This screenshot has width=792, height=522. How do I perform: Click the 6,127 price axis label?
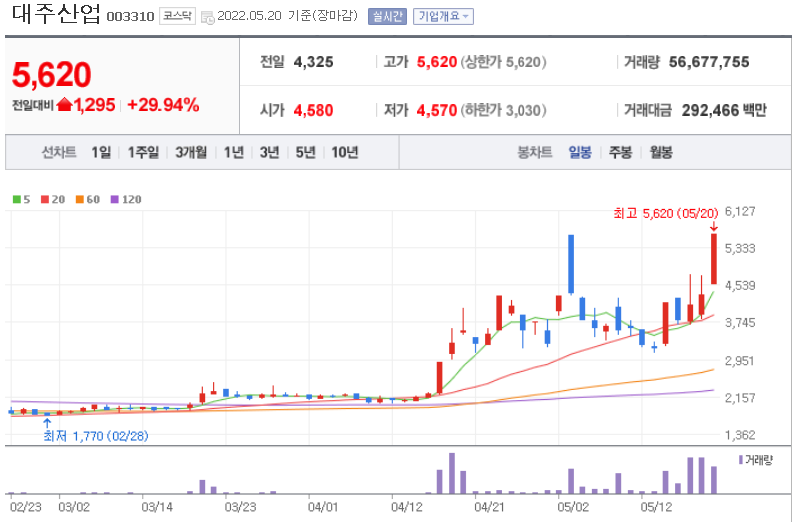coord(740,211)
